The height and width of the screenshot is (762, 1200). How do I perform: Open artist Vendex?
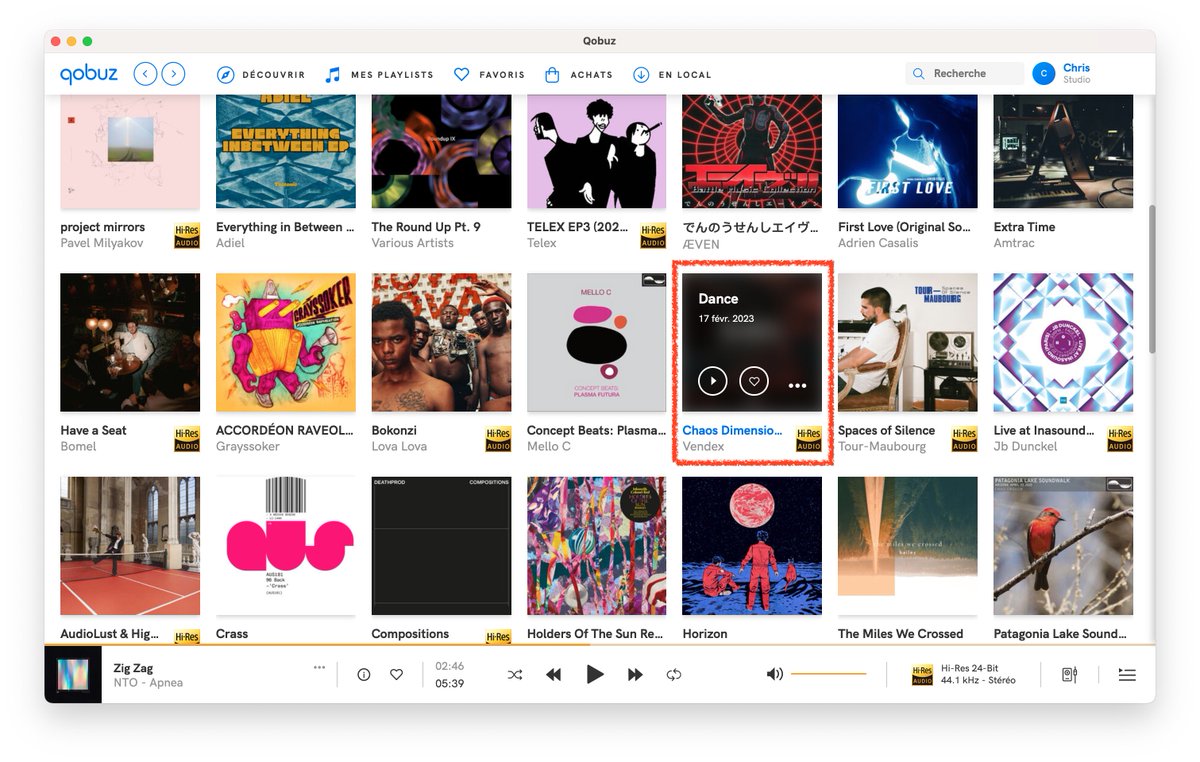703,447
